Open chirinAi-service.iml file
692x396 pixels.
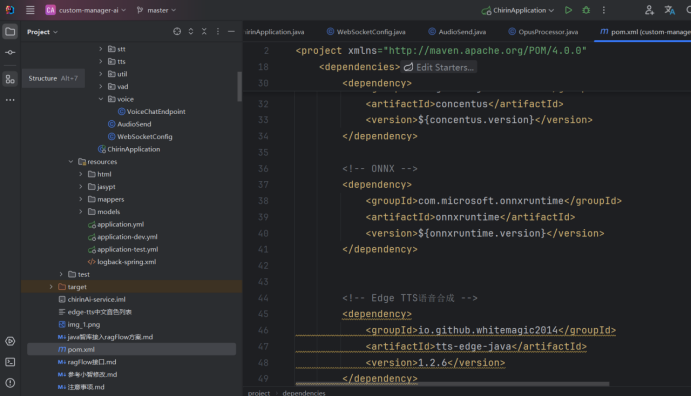(92, 299)
